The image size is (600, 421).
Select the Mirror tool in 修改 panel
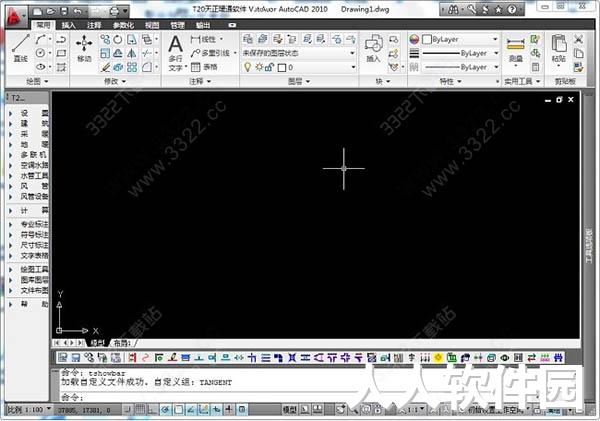(132, 53)
